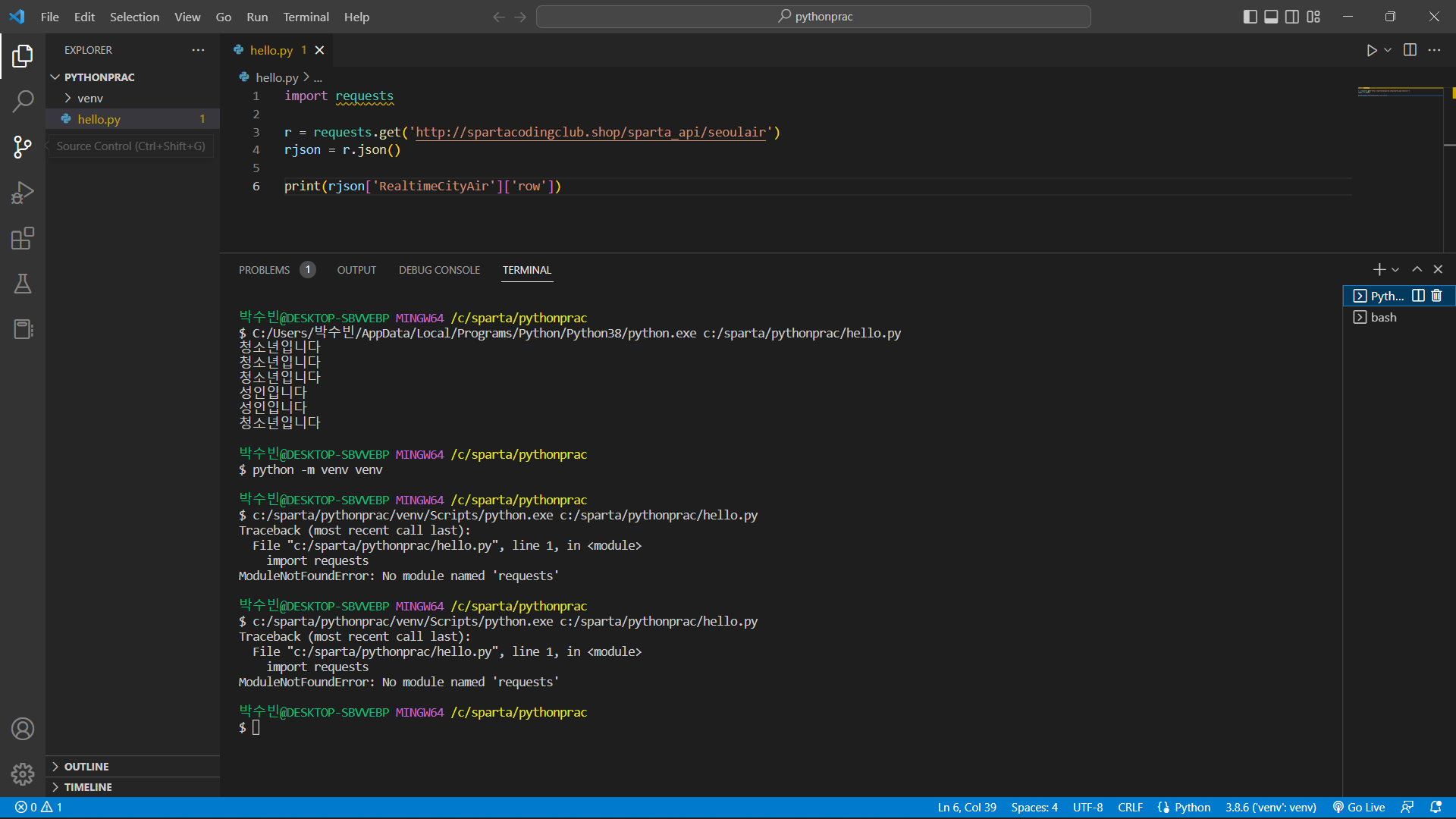
Task: Open the Accounts menu
Action: click(23, 729)
